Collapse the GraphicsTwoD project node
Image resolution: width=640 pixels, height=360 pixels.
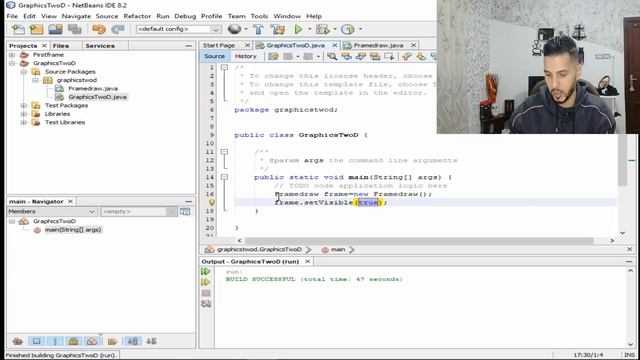(x=12, y=63)
